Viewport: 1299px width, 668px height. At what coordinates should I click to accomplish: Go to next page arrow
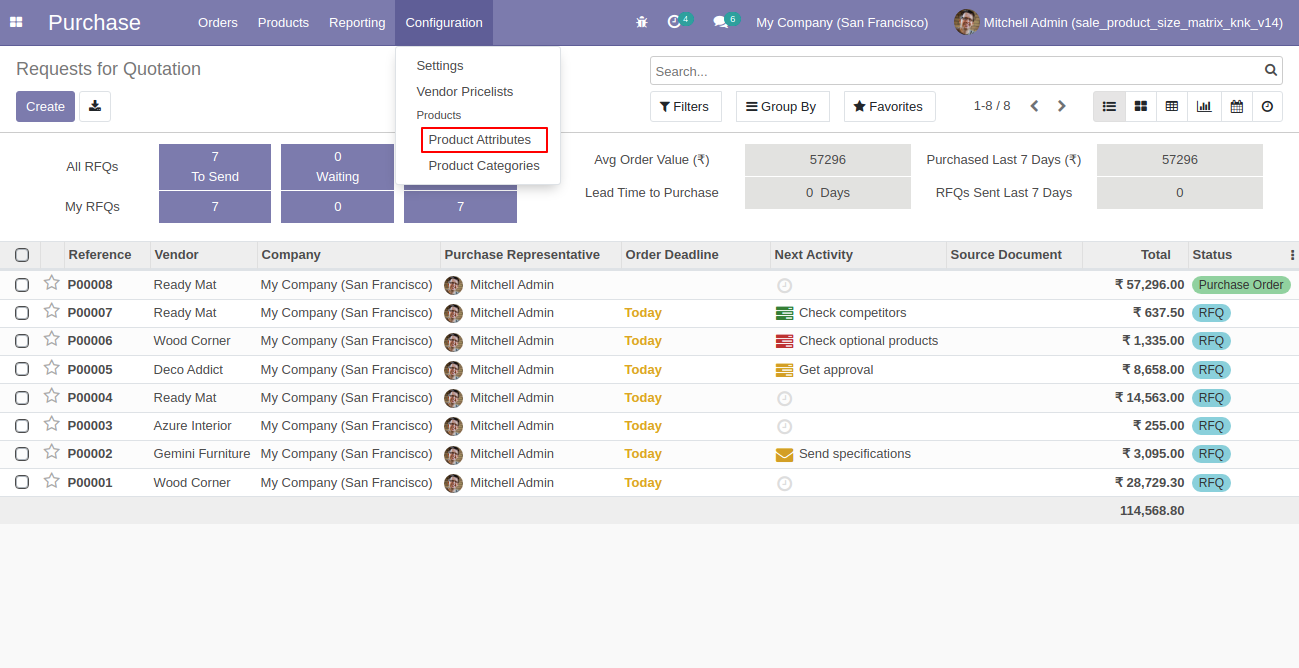pyautogui.click(x=1062, y=106)
